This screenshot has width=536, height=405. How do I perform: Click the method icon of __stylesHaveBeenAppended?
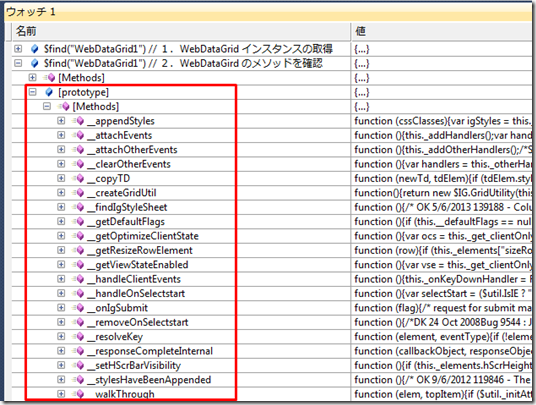tap(78, 380)
